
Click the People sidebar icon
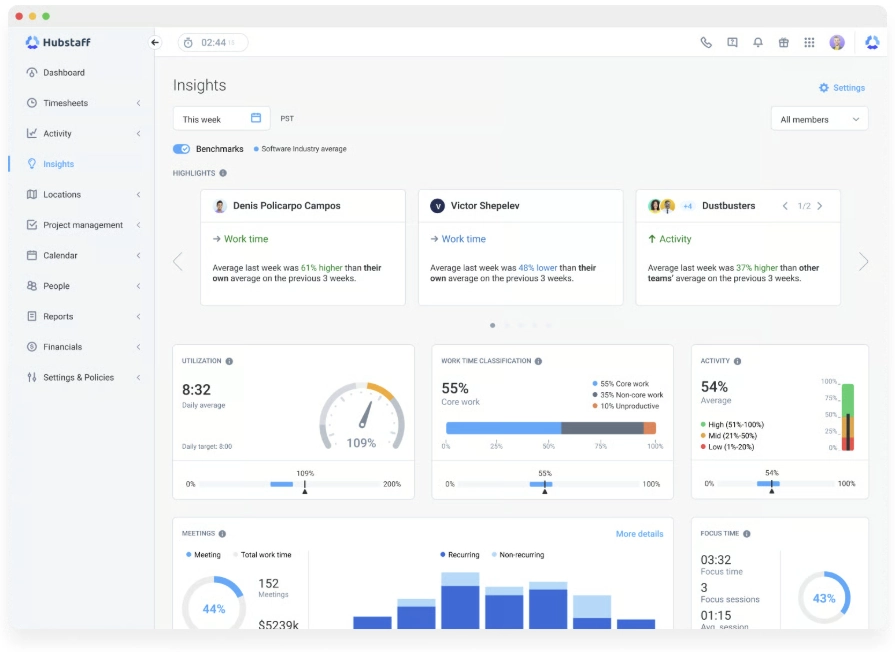click(x=32, y=285)
